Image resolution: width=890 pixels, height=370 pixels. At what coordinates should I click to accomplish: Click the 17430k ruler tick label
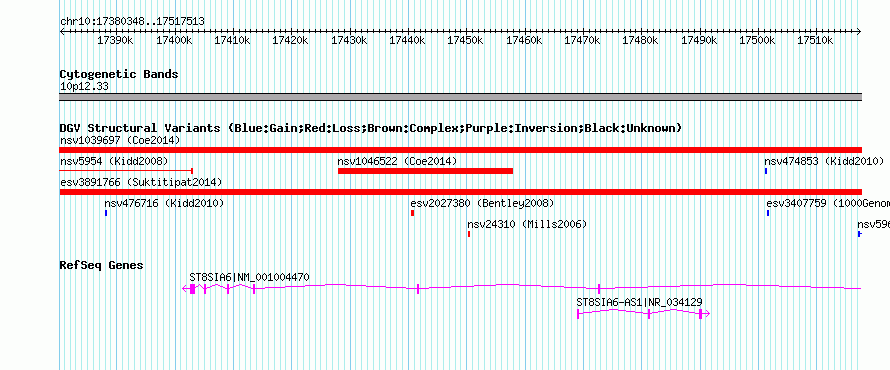349,40
